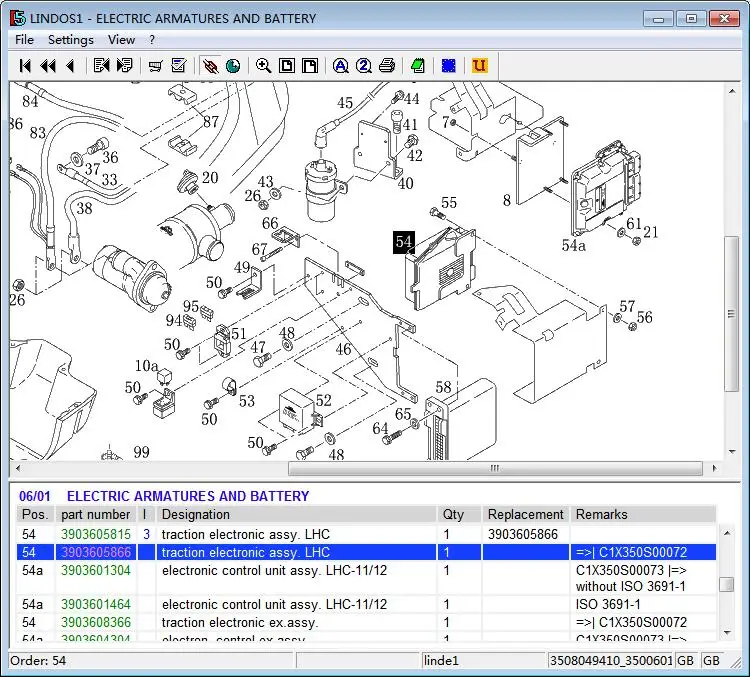Click callout 58 in the diagram
Image resolution: width=750 pixels, height=677 pixels.
pos(443,387)
